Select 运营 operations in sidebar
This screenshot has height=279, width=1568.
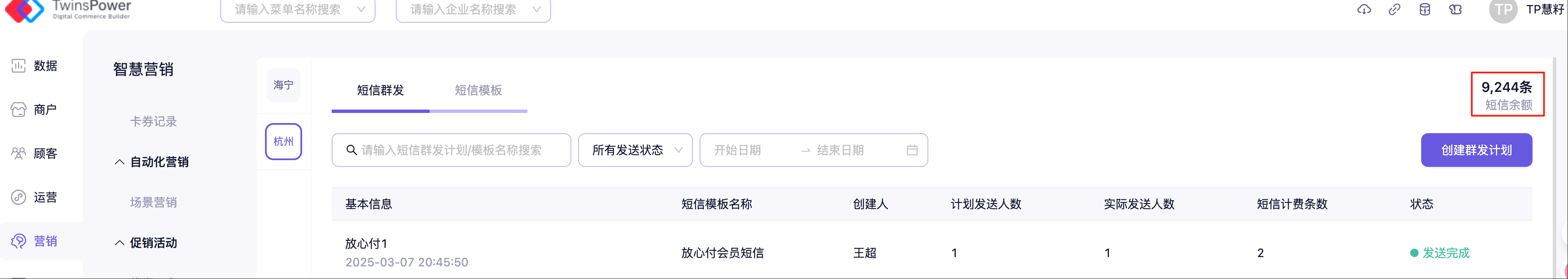[35, 197]
